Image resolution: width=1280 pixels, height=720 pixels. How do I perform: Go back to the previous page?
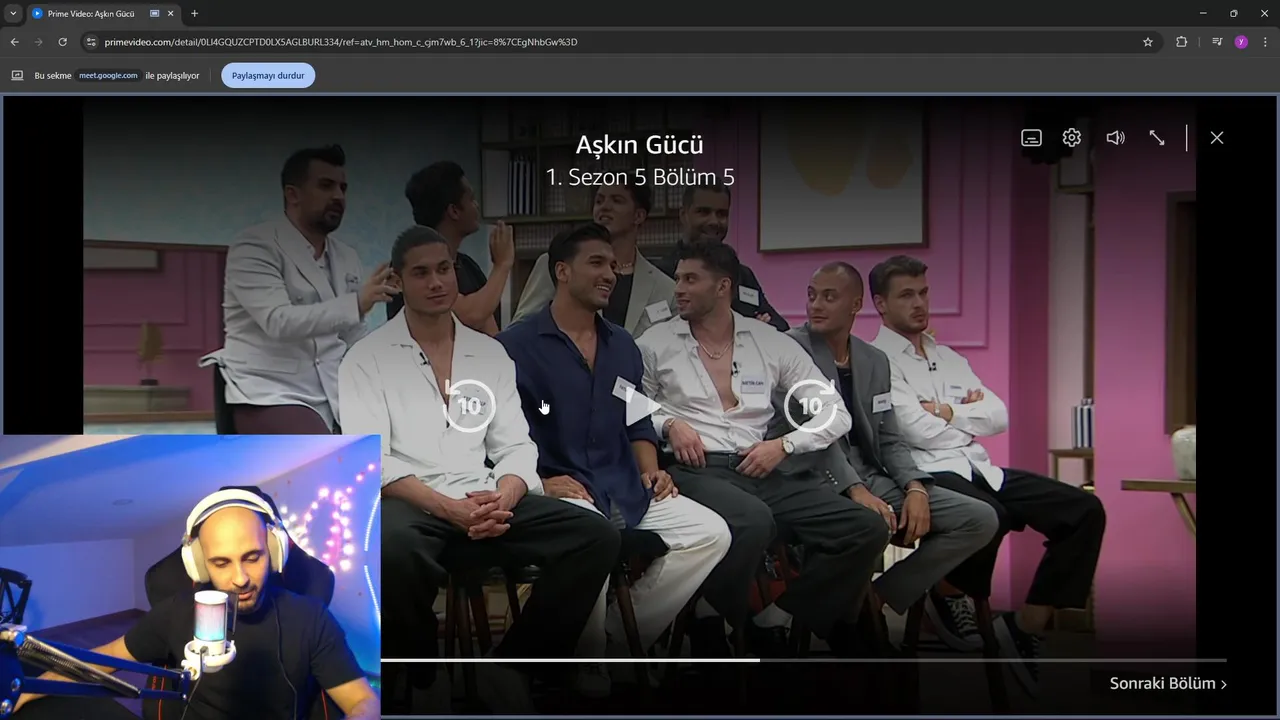coord(14,42)
